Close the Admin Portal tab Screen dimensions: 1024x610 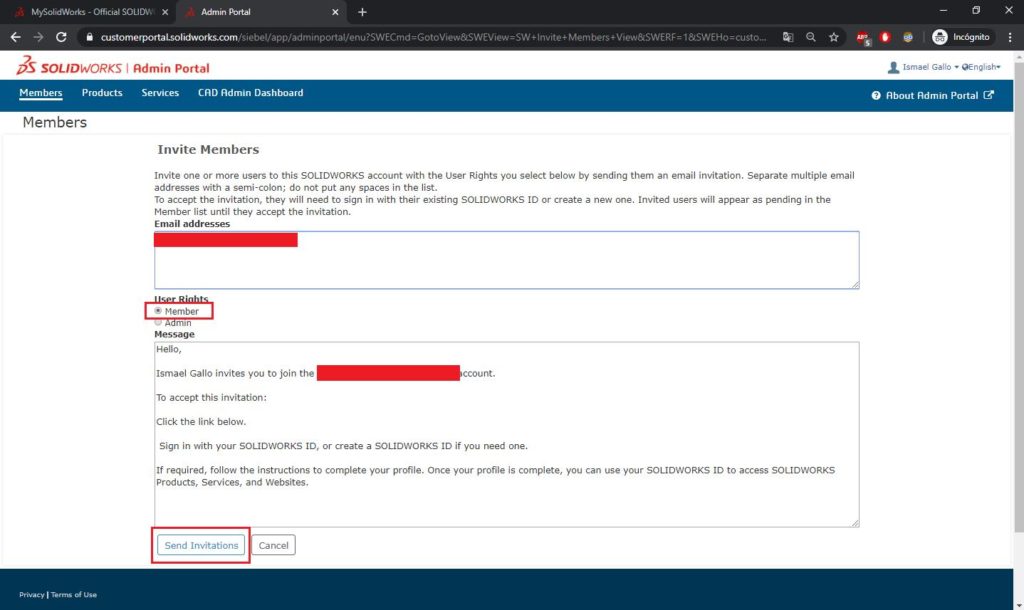point(335,12)
